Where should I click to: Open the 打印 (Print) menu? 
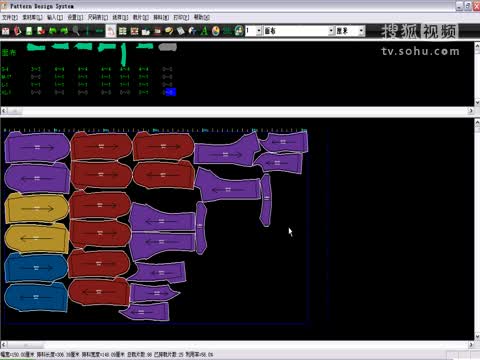(x=181, y=17)
